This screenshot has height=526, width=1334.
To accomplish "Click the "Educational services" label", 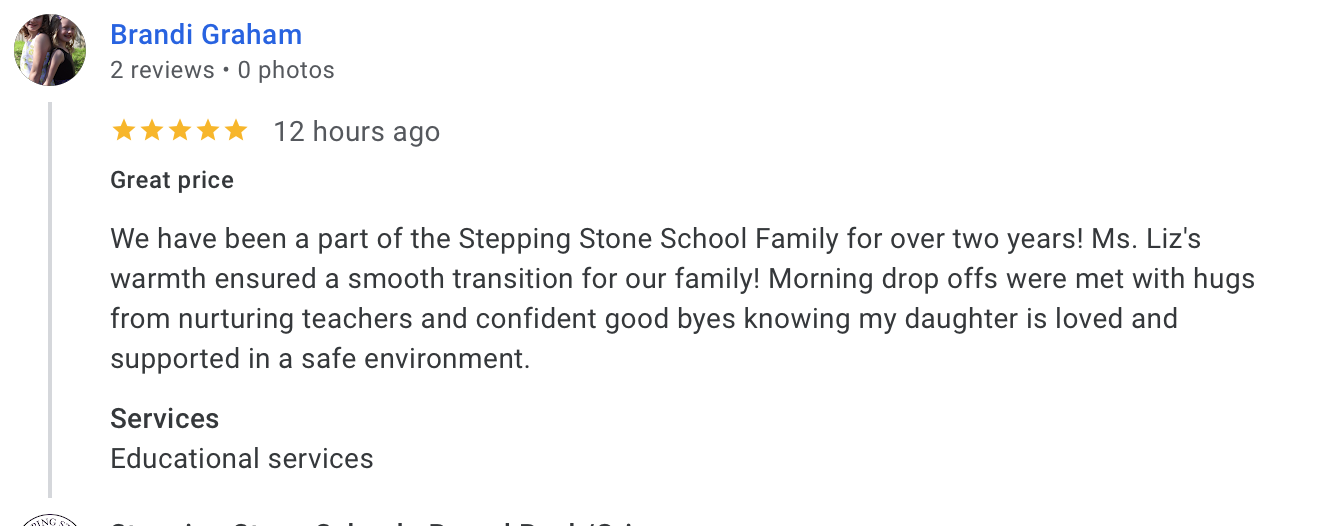I will pyautogui.click(x=242, y=459).
